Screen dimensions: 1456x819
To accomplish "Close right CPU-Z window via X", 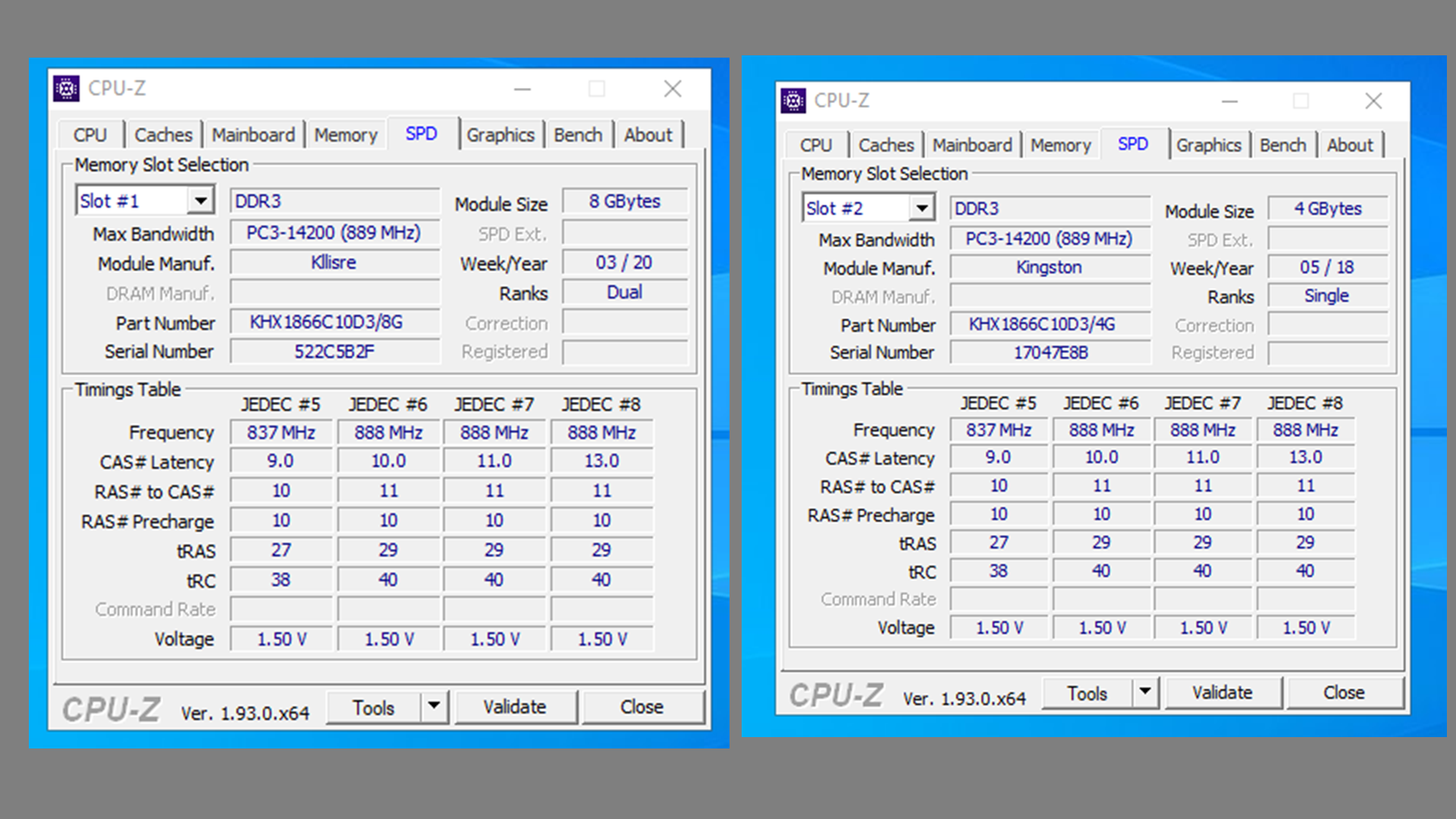I will (x=1373, y=101).
